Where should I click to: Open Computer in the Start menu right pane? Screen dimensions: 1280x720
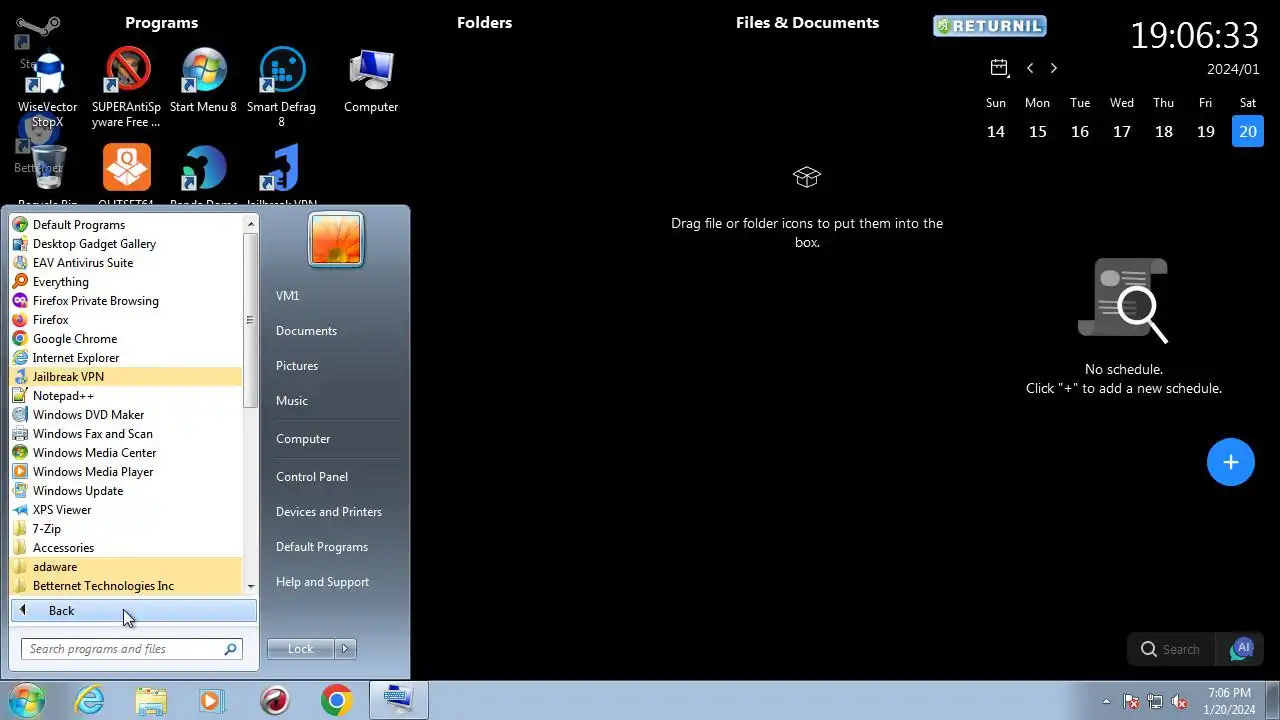click(303, 439)
